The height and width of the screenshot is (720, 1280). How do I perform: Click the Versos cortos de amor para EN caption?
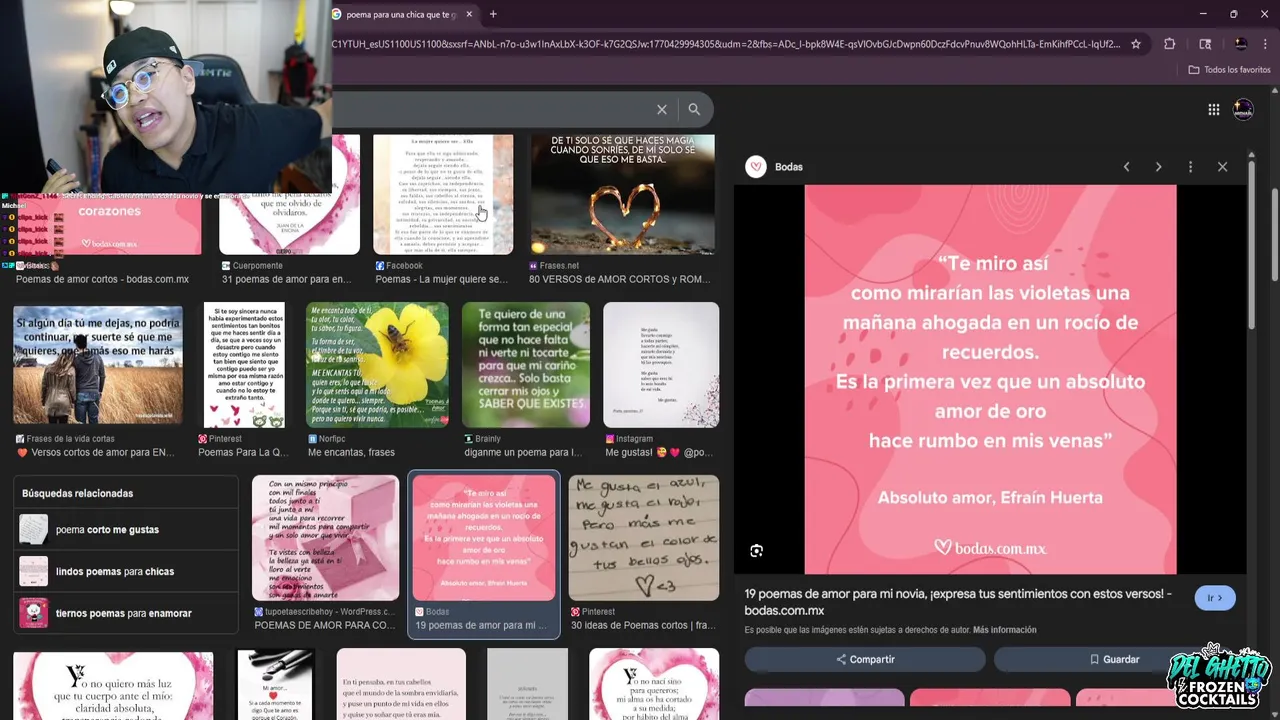pos(95,453)
